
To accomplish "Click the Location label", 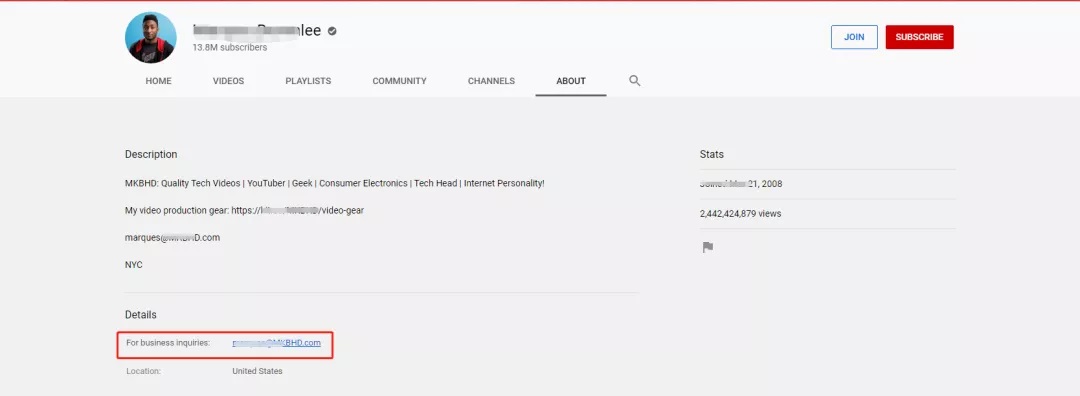I will [143, 371].
